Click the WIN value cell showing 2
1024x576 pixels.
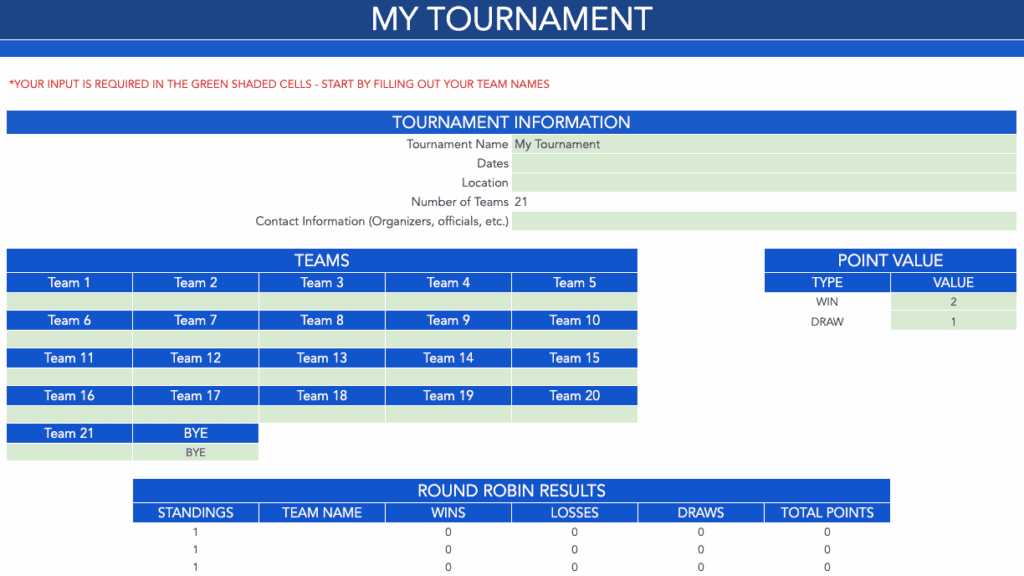click(952, 301)
